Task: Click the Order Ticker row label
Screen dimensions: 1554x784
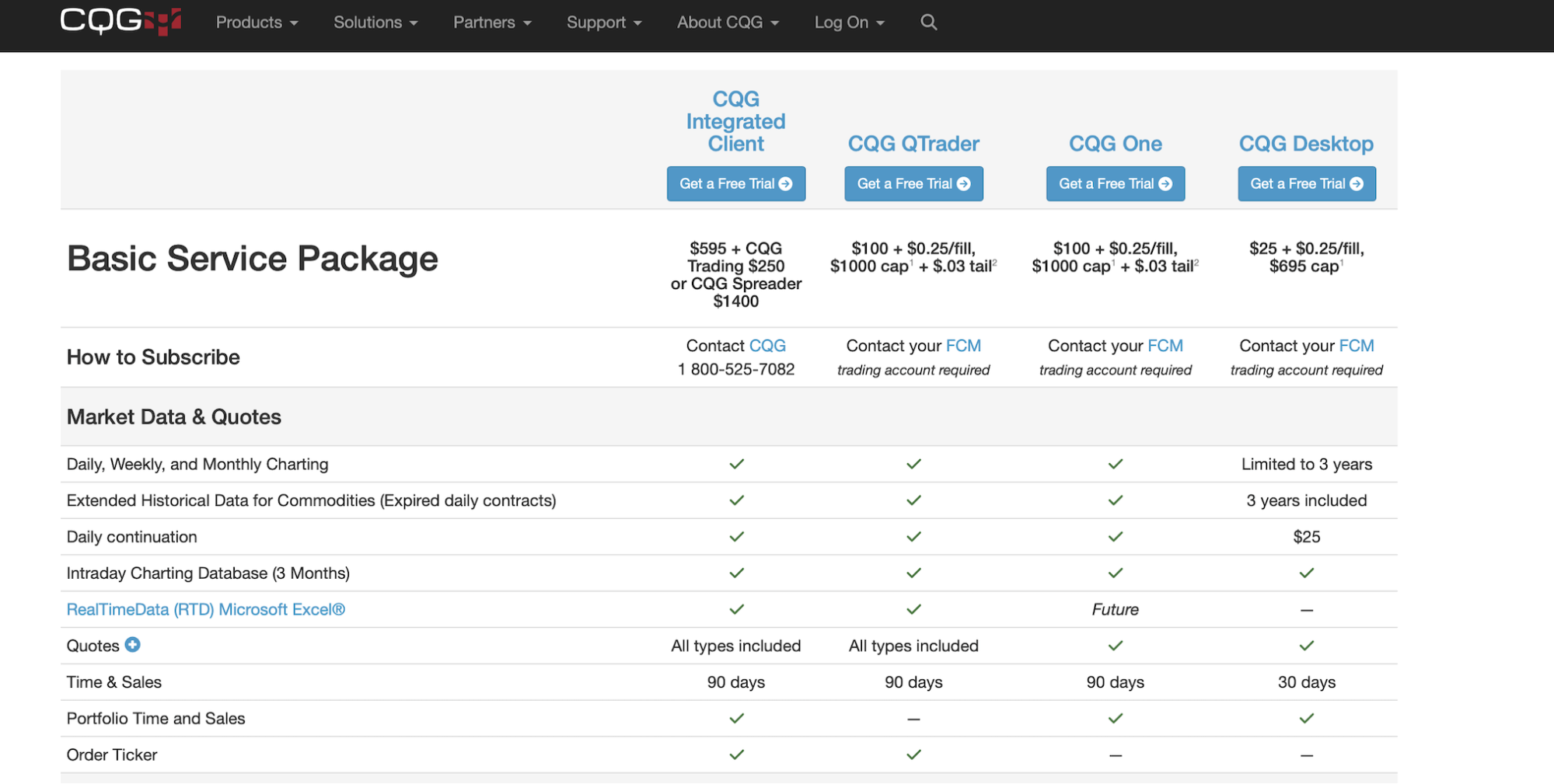Action: [112, 755]
